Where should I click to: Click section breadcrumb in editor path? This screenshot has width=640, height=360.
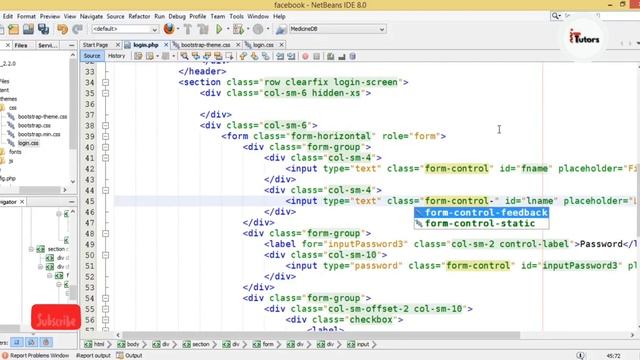click(196, 344)
